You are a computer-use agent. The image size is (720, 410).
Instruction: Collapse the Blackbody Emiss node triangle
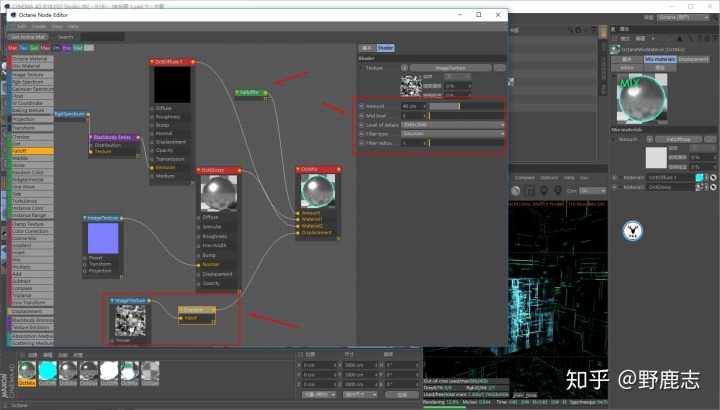pyautogui.click(x=91, y=137)
